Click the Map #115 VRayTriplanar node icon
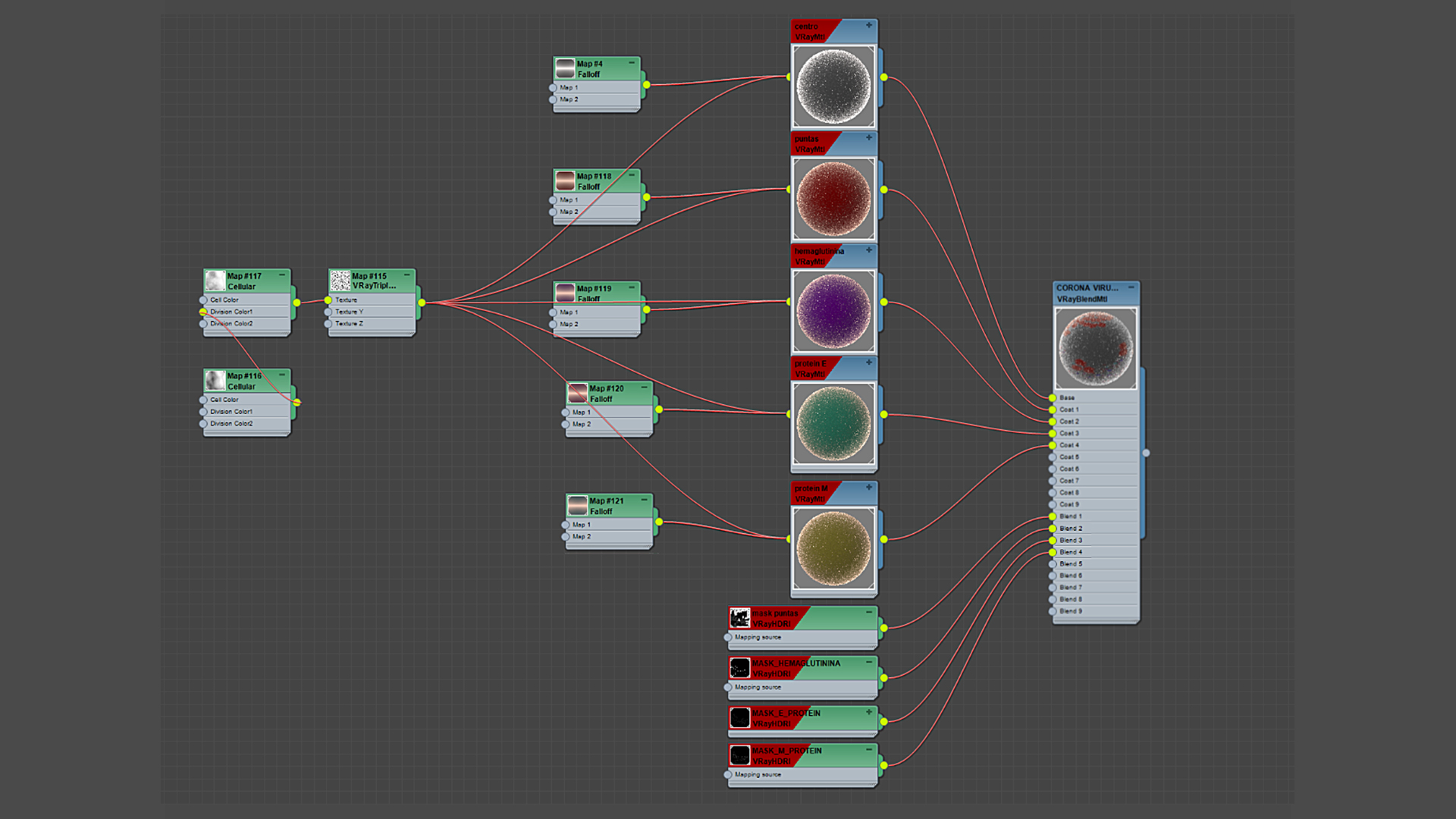The image size is (1456, 819). (340, 281)
